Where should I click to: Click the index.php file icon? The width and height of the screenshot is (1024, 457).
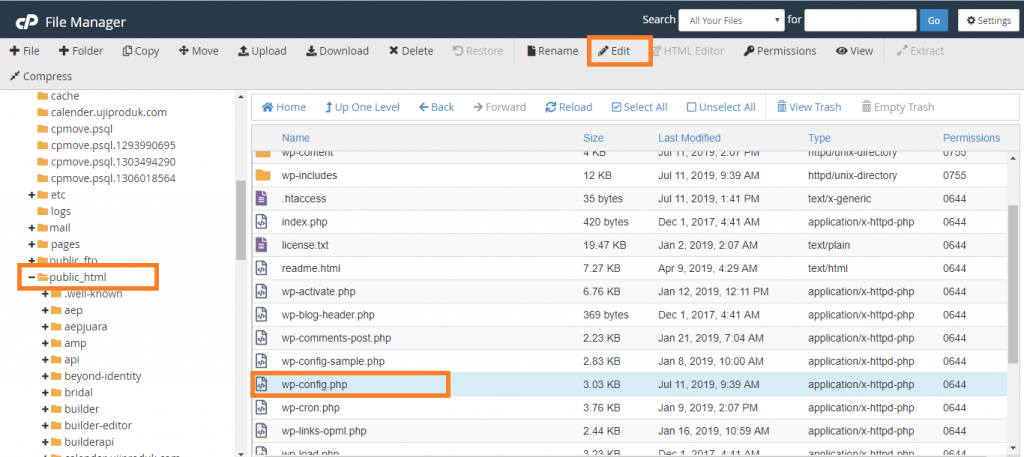[x=262, y=222]
